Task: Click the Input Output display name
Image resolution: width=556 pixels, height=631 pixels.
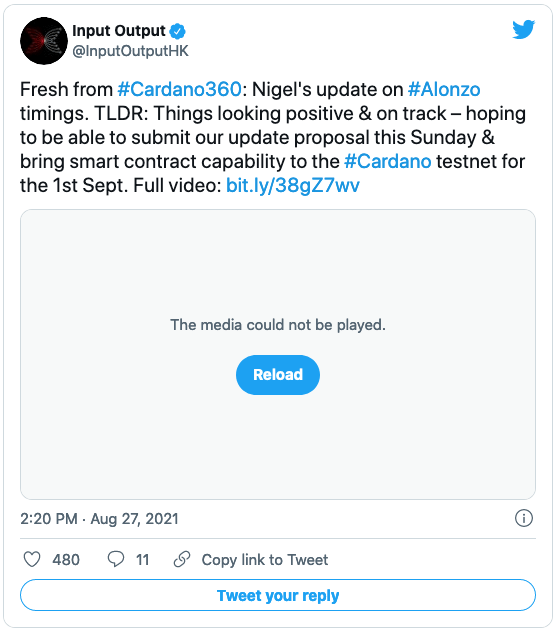Action: (119, 31)
